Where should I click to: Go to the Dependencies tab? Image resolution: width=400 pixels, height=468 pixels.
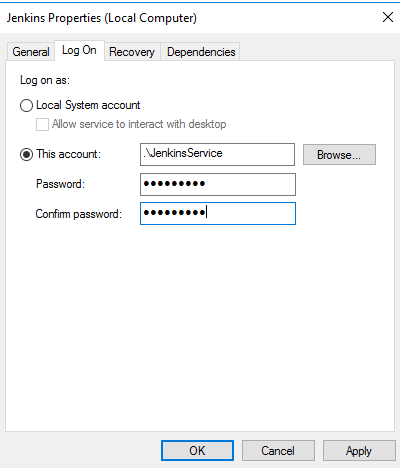pos(201,52)
